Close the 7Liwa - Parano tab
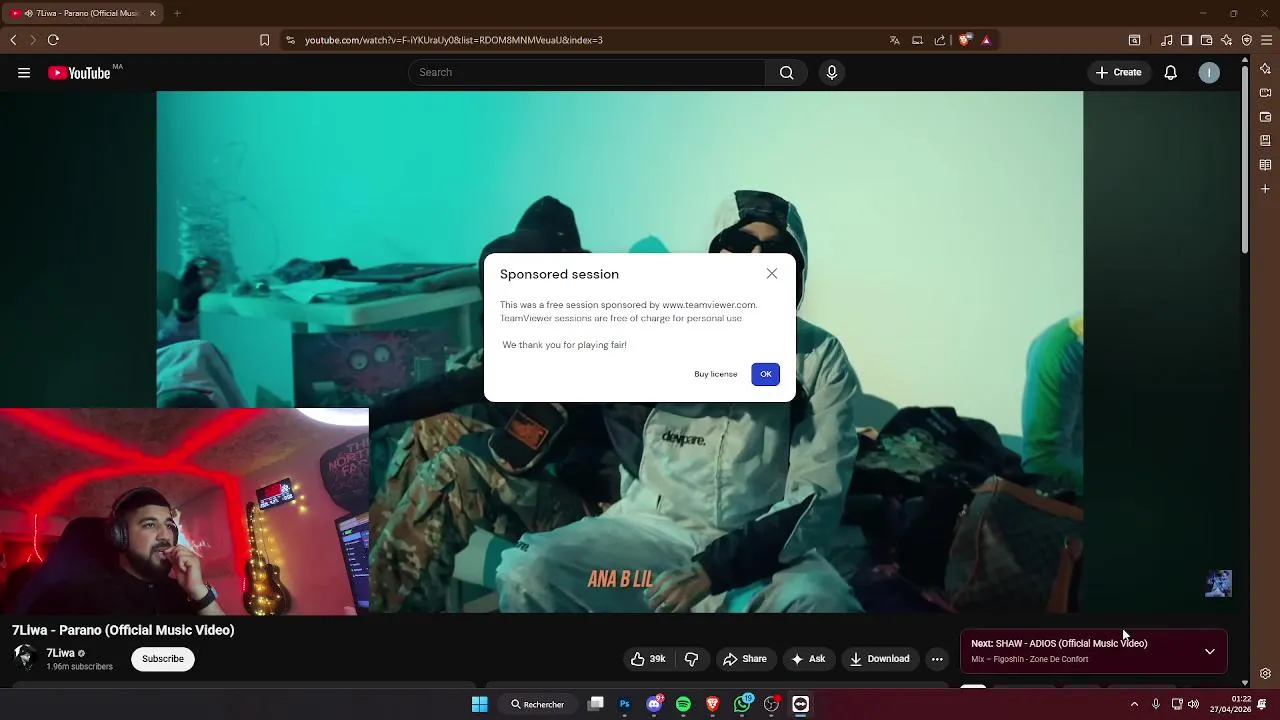1280x720 pixels. pyautogui.click(x=153, y=13)
